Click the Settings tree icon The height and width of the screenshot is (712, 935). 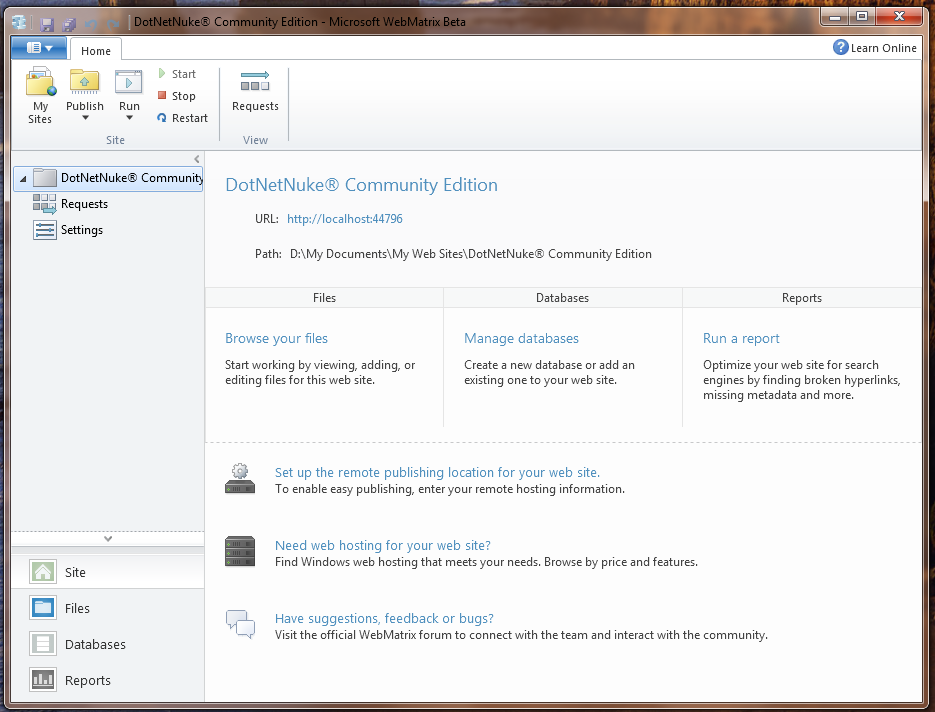[x=45, y=230]
